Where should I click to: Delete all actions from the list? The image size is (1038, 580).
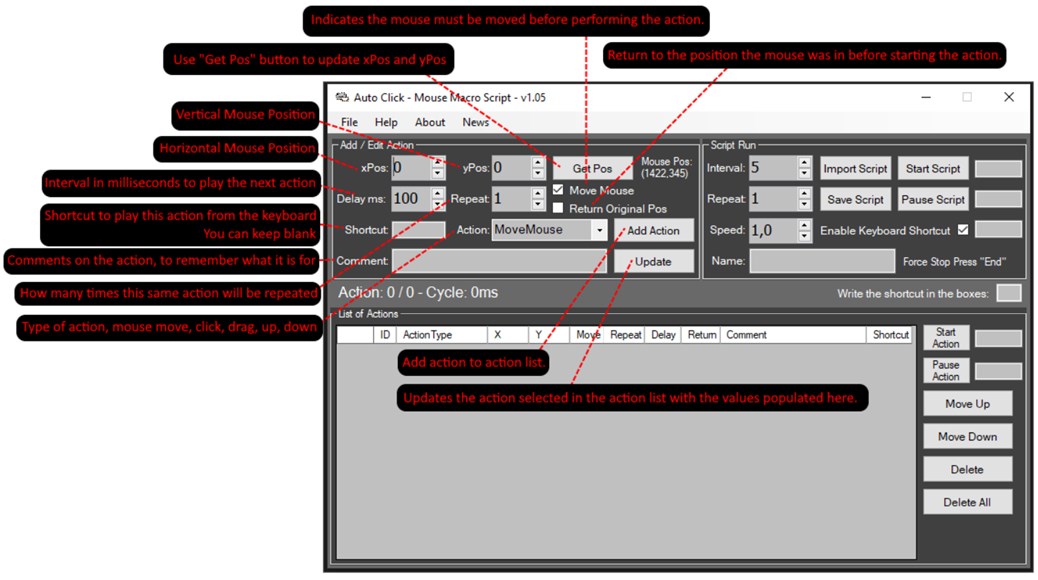pyautogui.click(x=966, y=501)
